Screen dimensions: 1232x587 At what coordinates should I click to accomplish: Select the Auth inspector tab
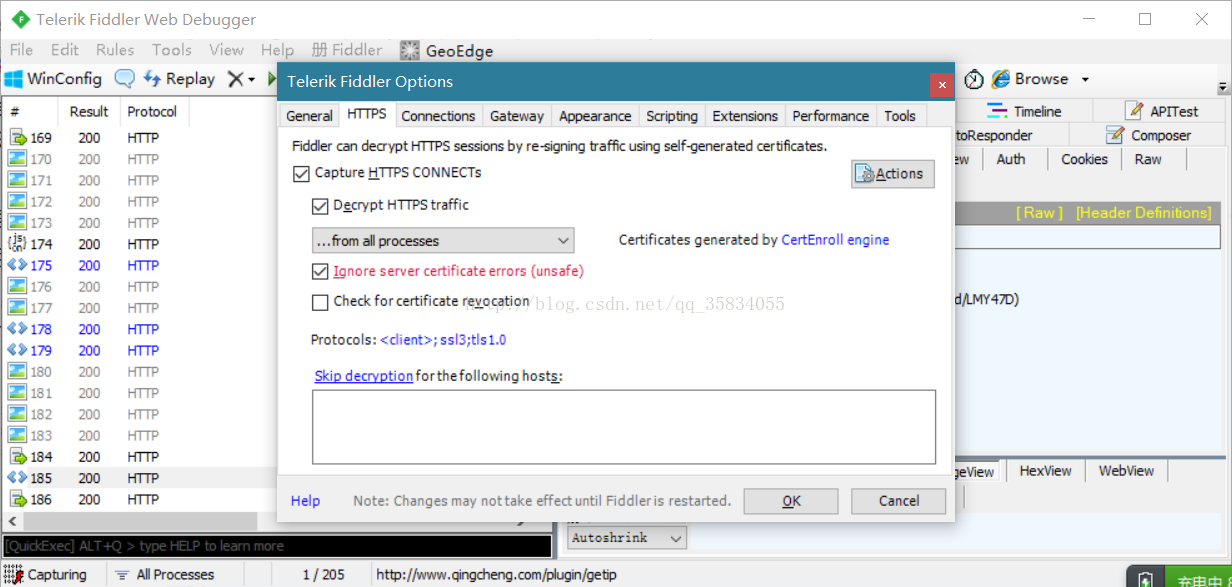tap(1011, 159)
